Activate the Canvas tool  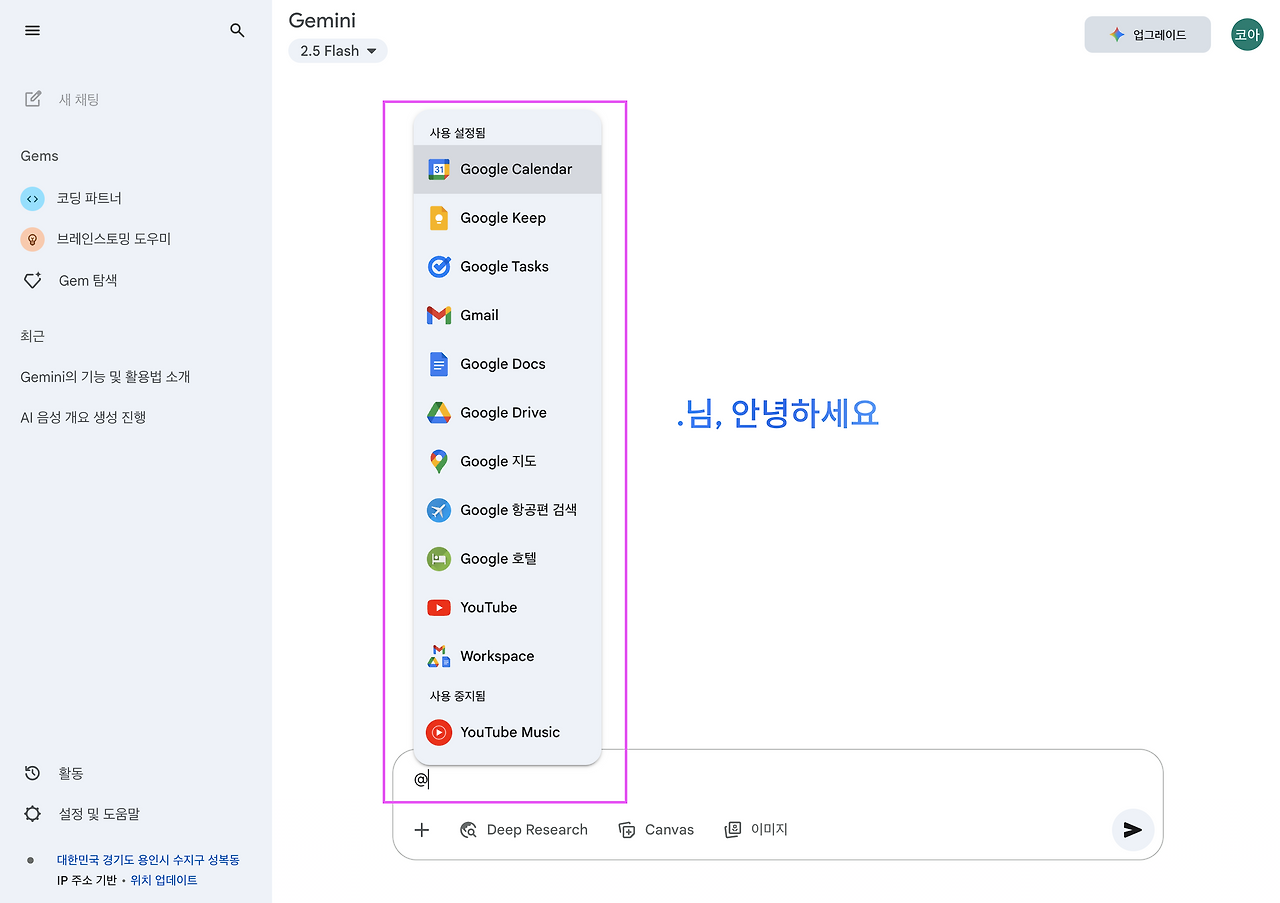[656, 829]
